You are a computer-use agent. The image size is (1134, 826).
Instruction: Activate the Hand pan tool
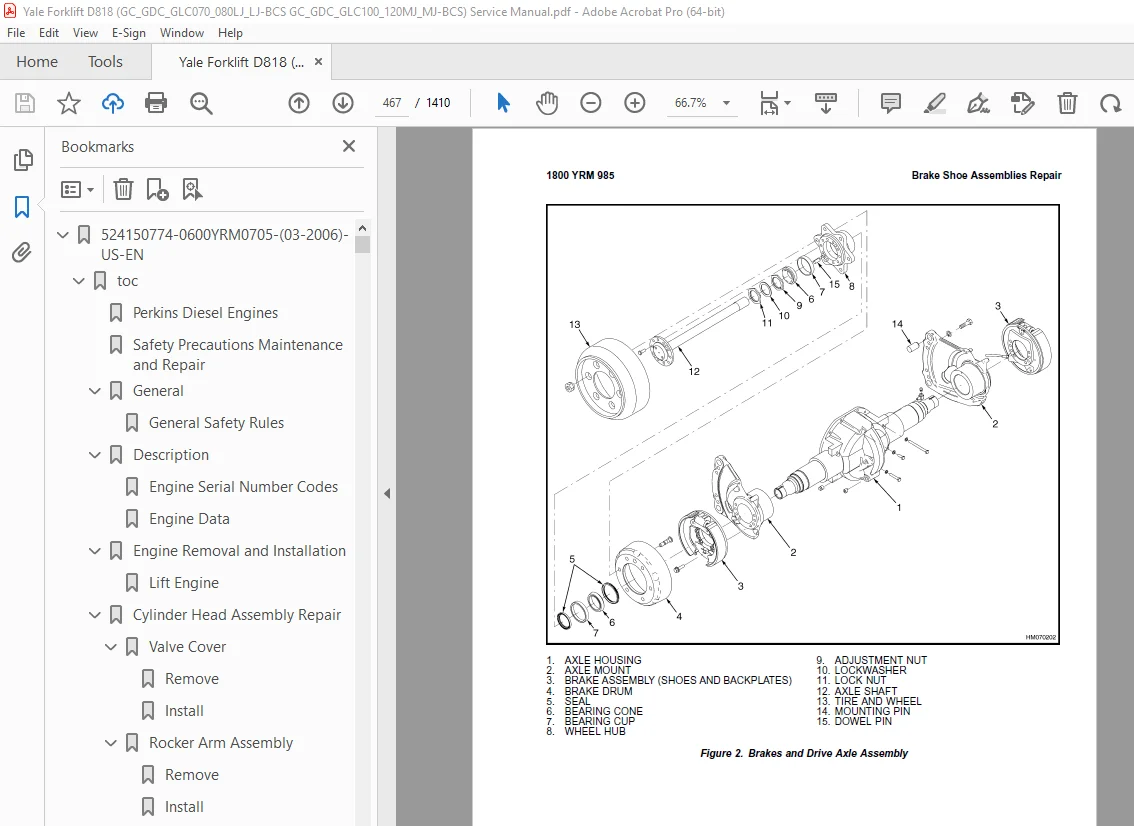[x=547, y=103]
